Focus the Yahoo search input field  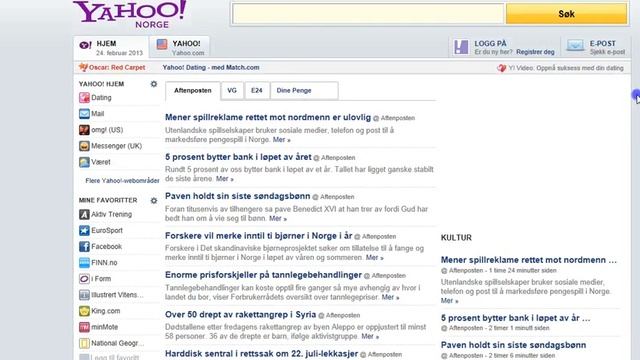tap(368, 14)
